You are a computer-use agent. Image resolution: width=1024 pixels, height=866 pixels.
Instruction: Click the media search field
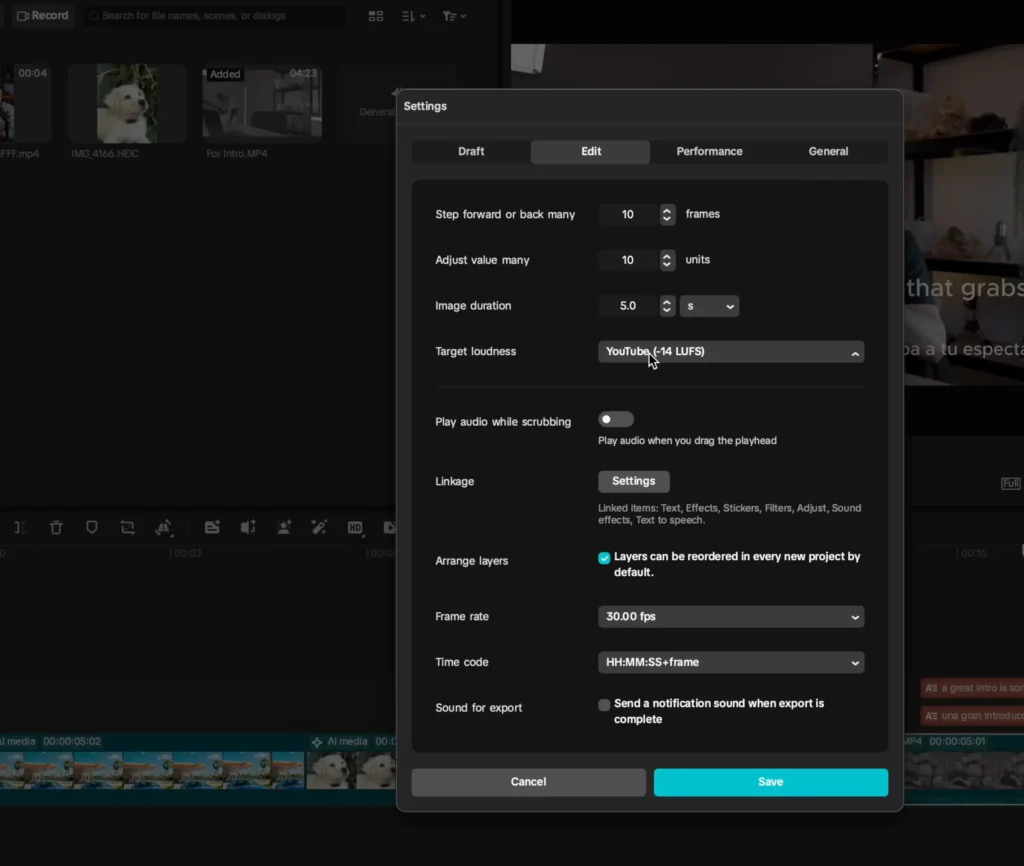[x=214, y=15]
